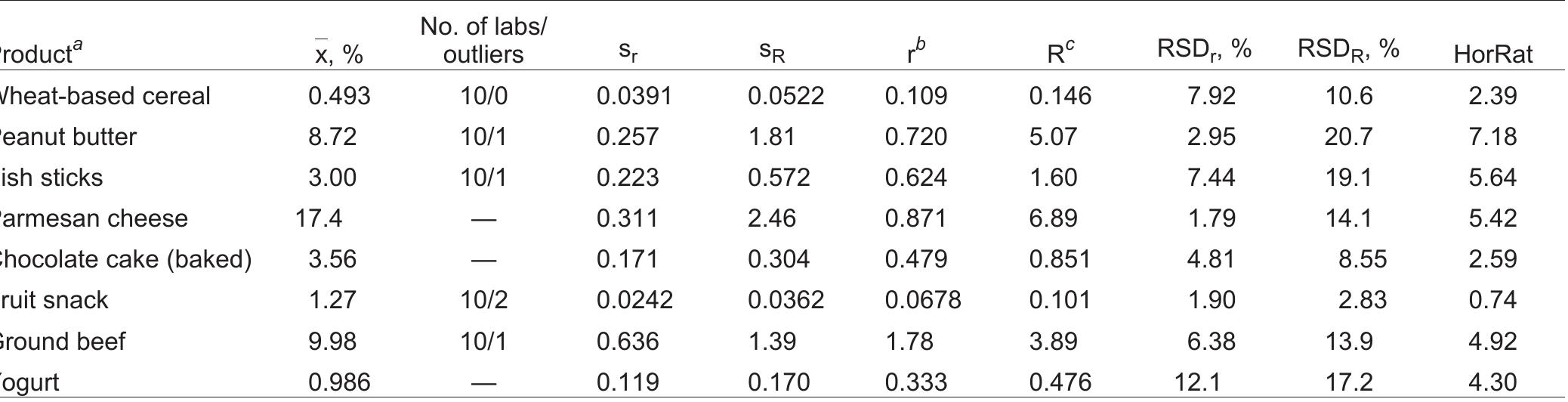The image size is (1568, 402).
Task: Select Peanut butter HorRat value 7.18
Action: [x=1492, y=137]
